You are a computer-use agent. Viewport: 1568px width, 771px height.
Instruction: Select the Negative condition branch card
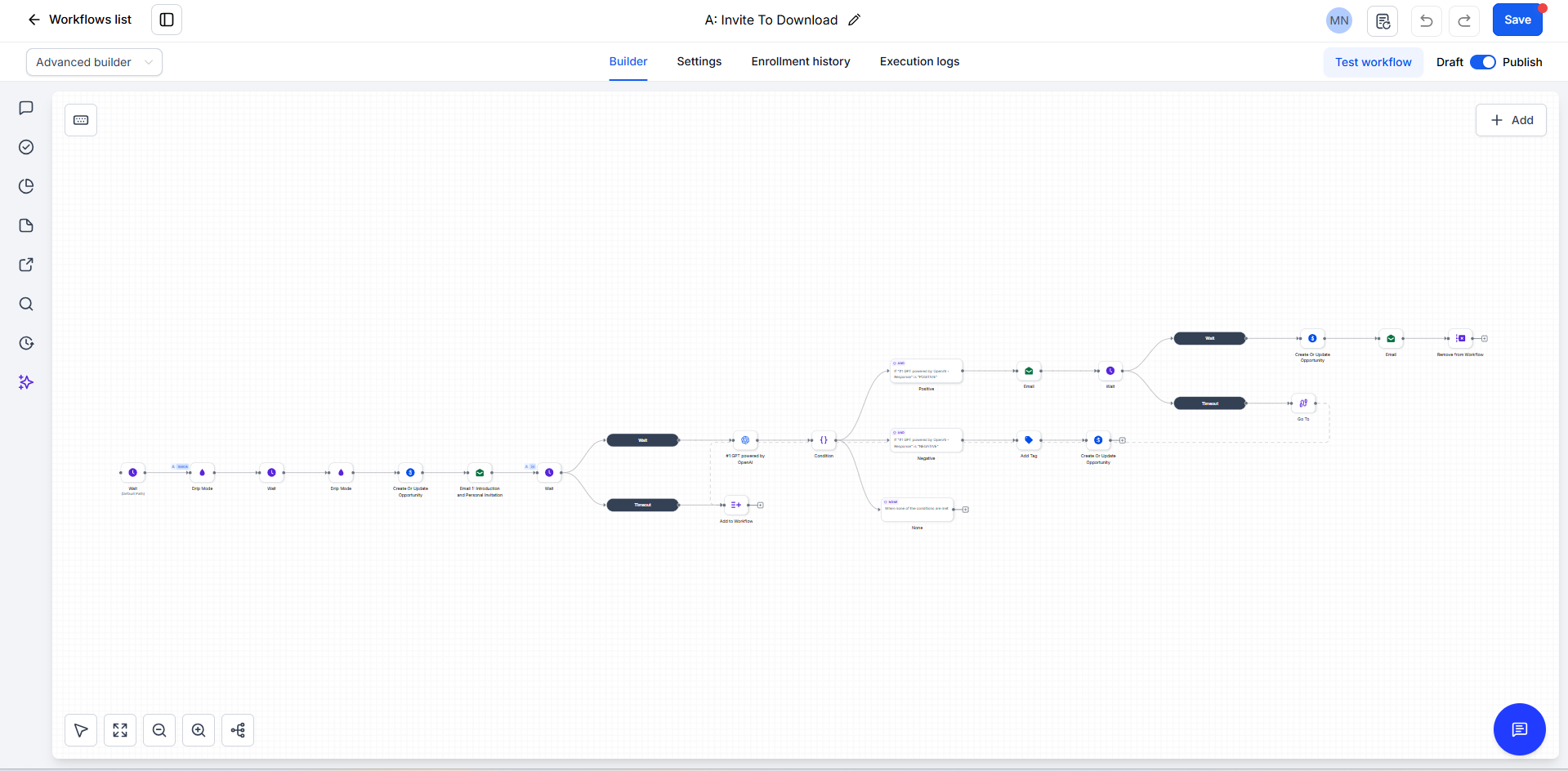pyautogui.click(x=926, y=441)
